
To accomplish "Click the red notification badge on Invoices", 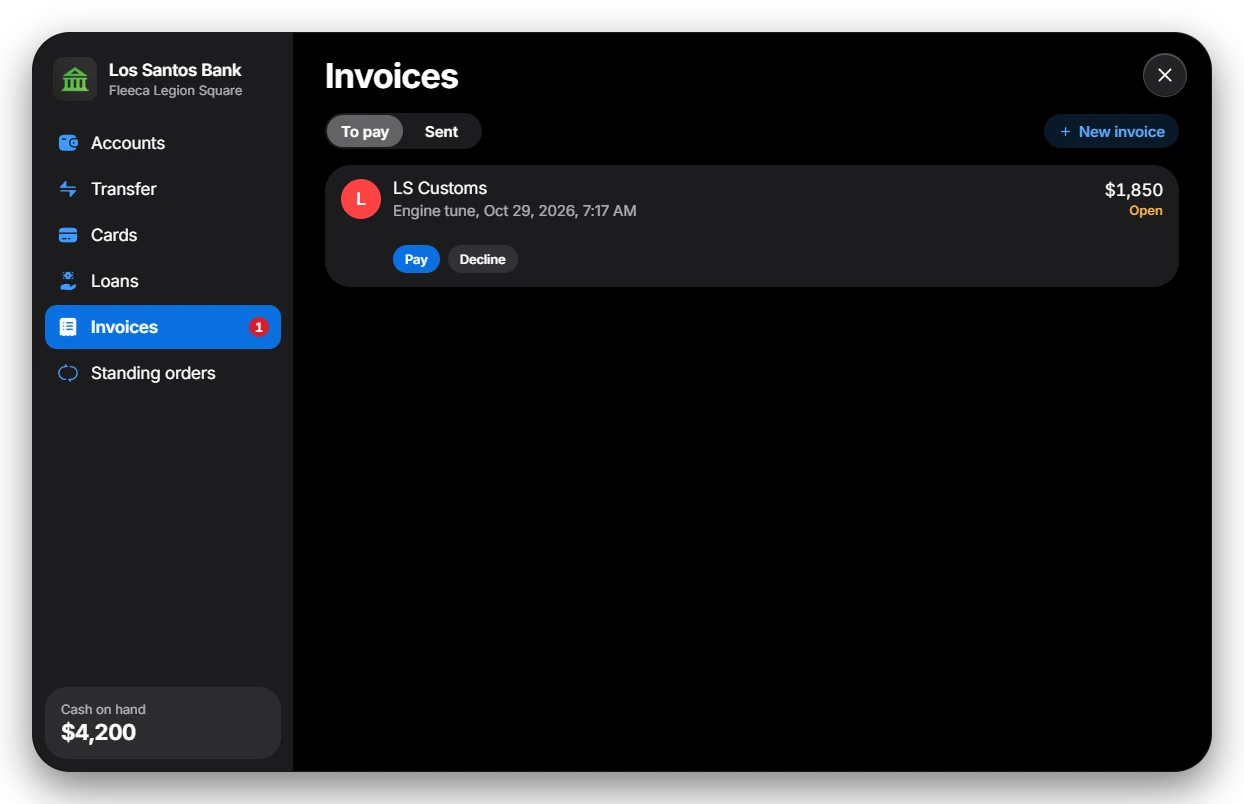I will click(x=259, y=327).
